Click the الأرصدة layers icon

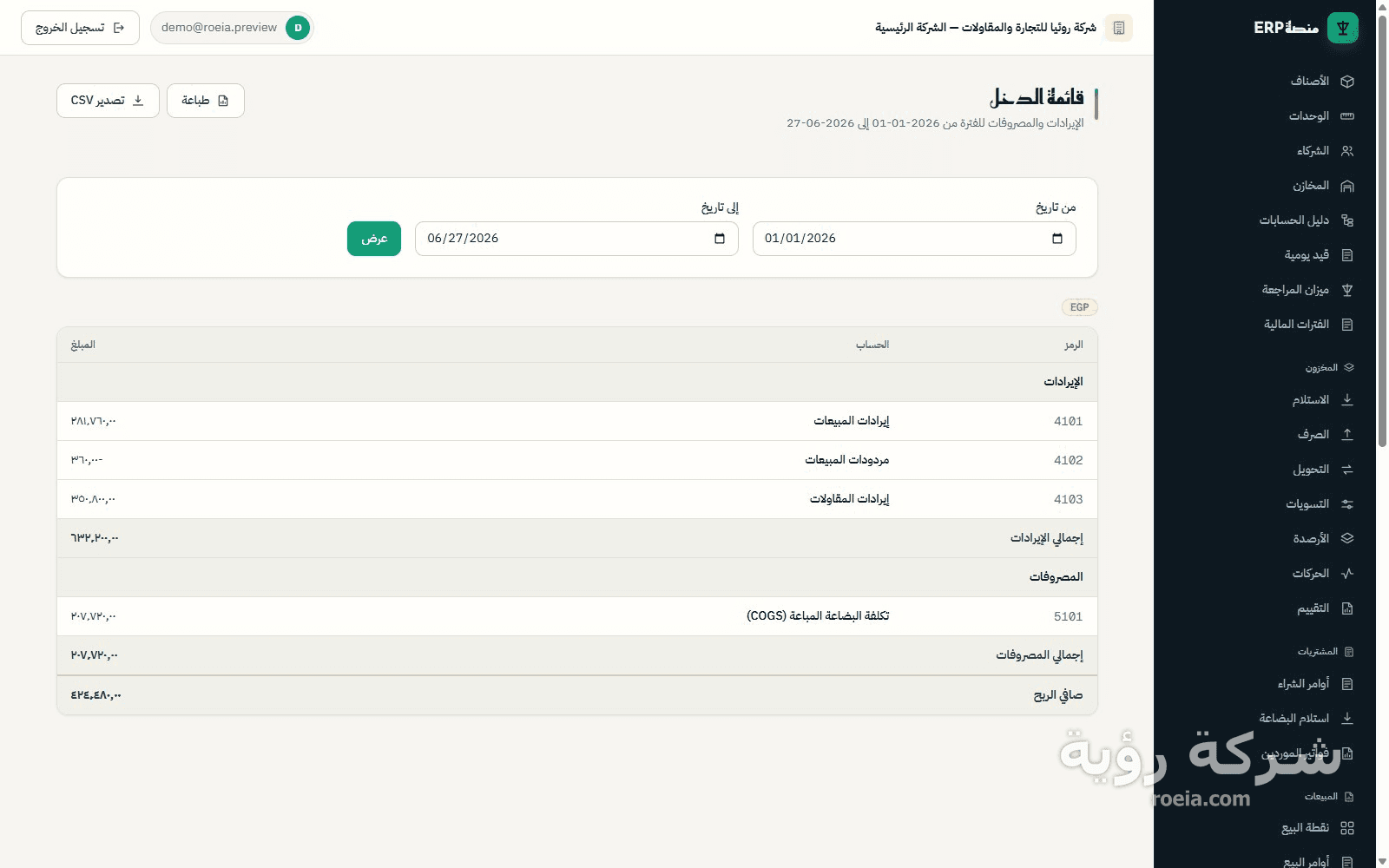point(1347,539)
